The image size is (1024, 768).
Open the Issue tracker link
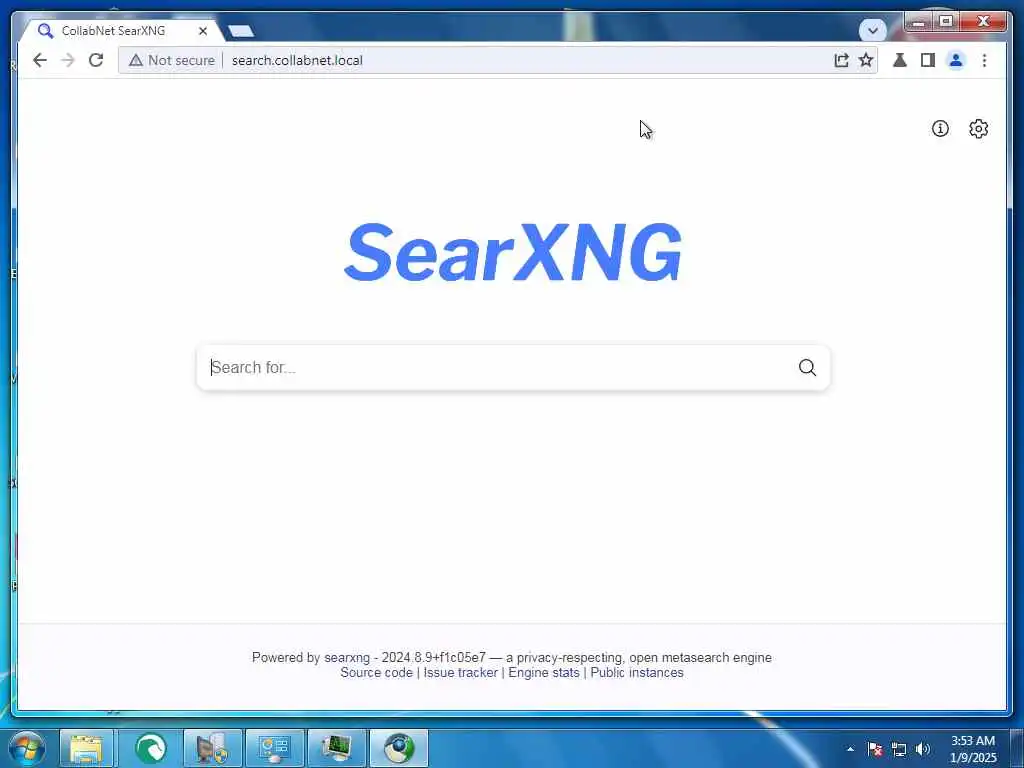pyautogui.click(x=460, y=673)
